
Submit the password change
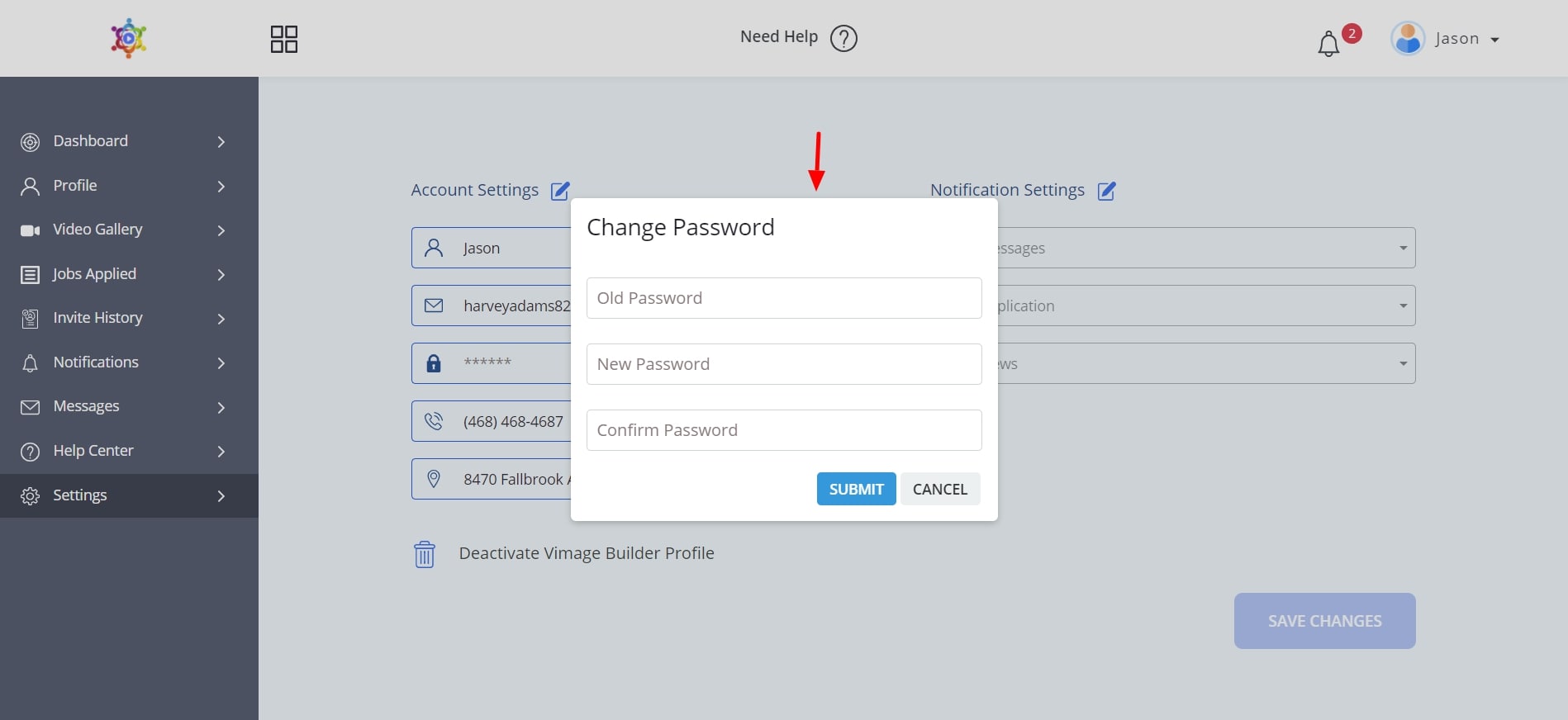pos(856,489)
